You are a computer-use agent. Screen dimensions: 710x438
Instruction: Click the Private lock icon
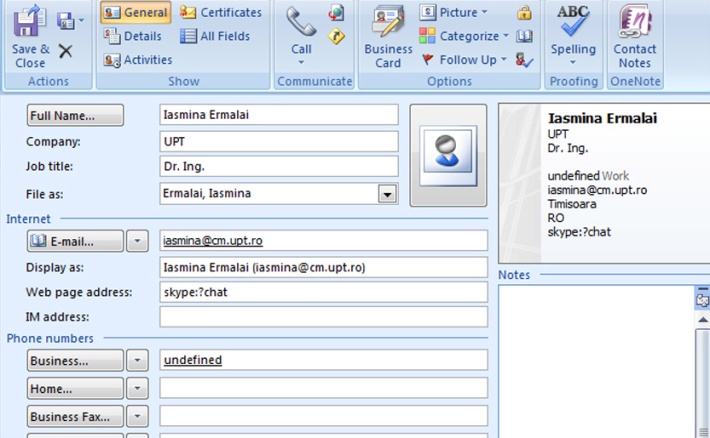524,13
